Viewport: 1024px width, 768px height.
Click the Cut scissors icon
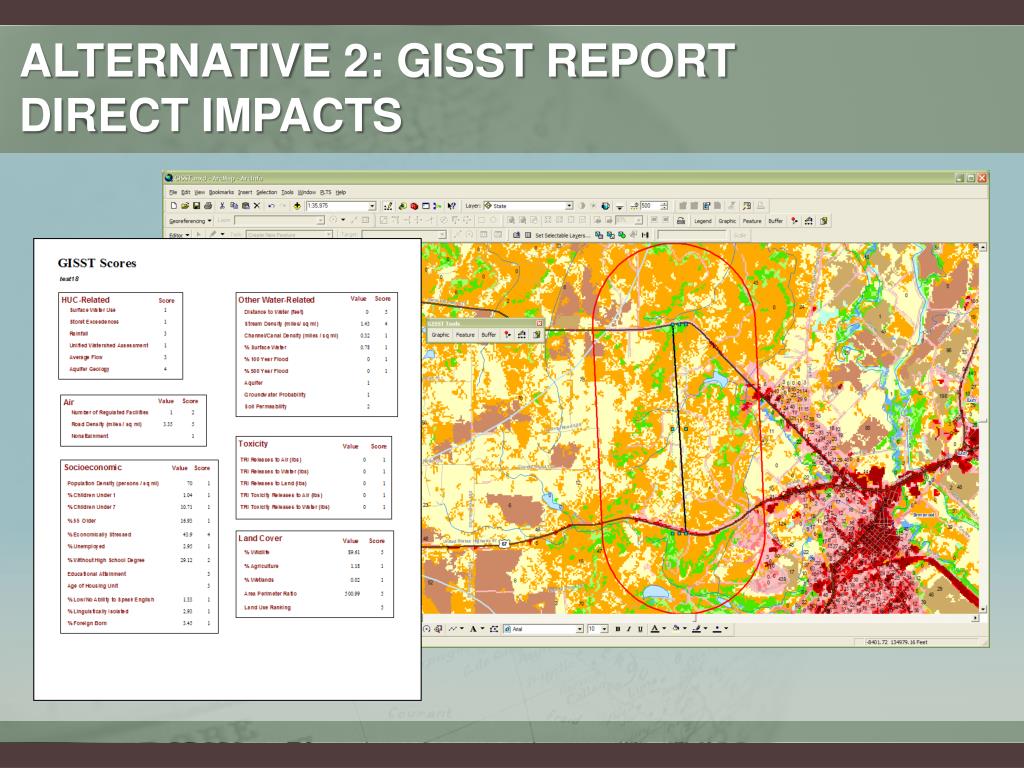point(222,206)
